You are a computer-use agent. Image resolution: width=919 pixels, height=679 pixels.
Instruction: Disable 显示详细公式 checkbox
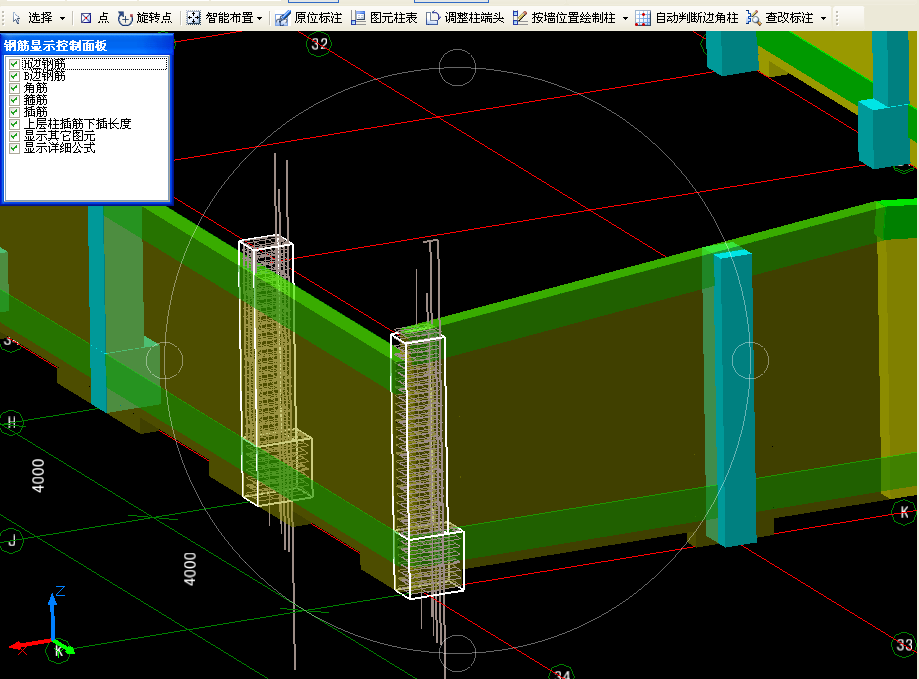15,148
